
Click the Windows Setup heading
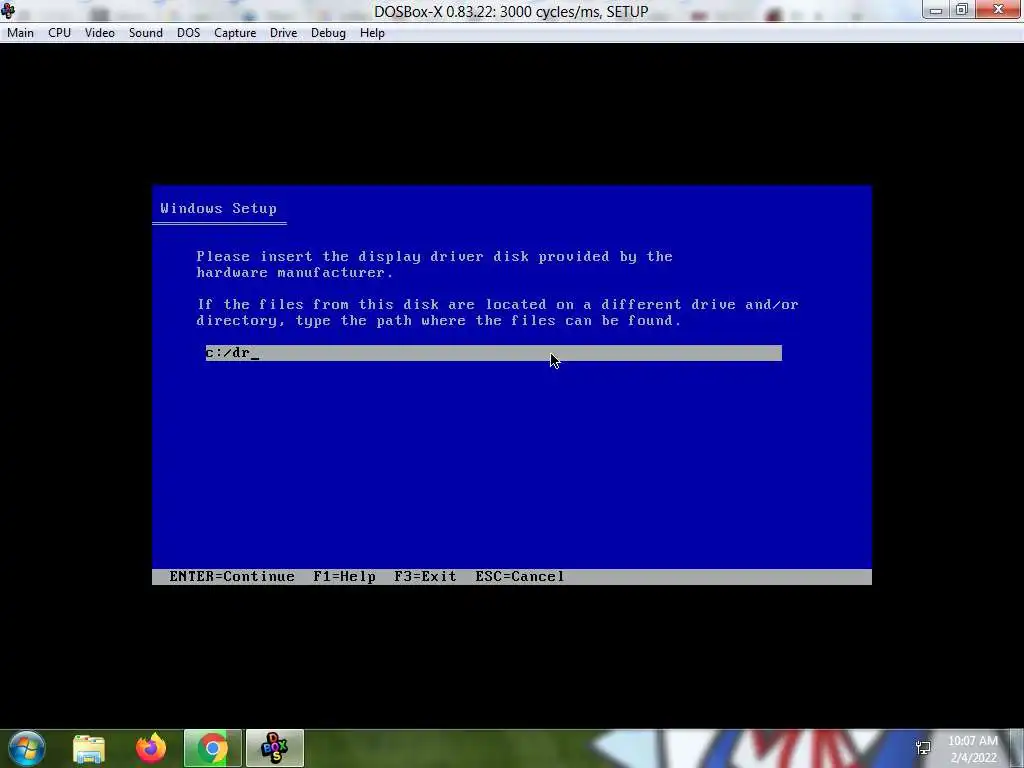tap(219, 208)
